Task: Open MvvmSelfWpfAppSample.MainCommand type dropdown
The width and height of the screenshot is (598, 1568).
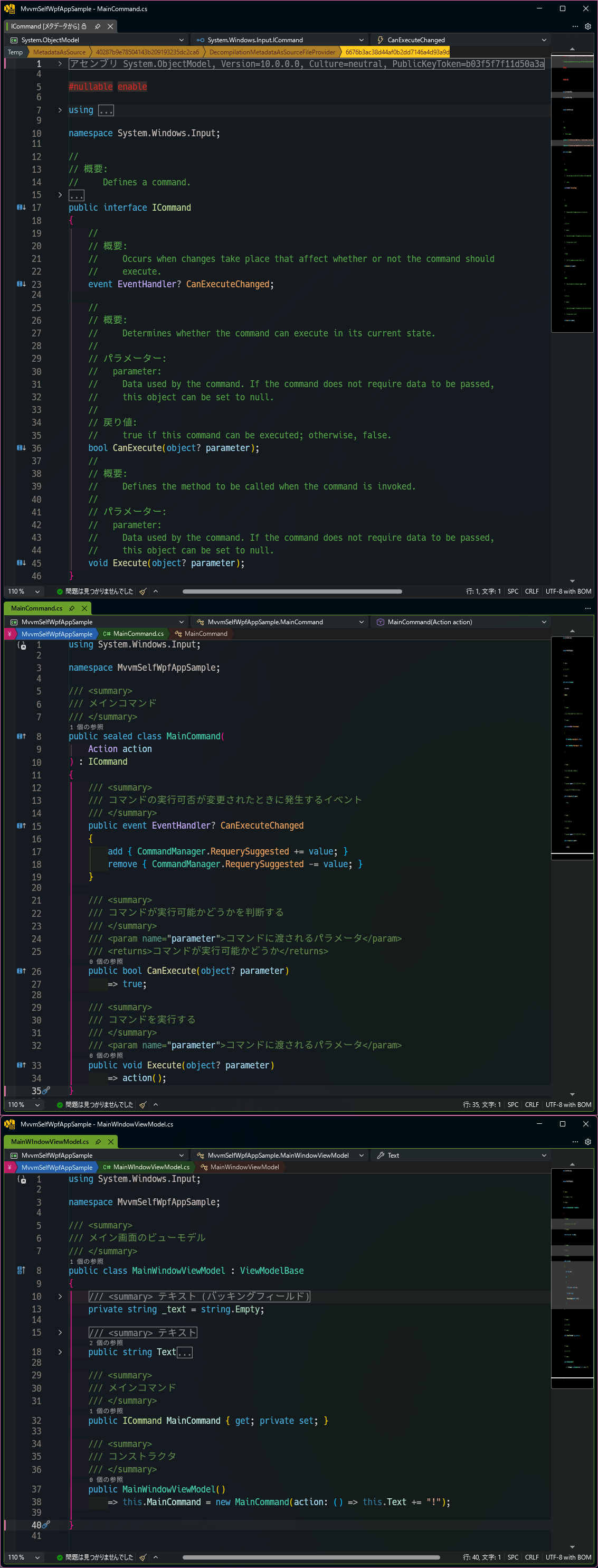Action: point(279,622)
